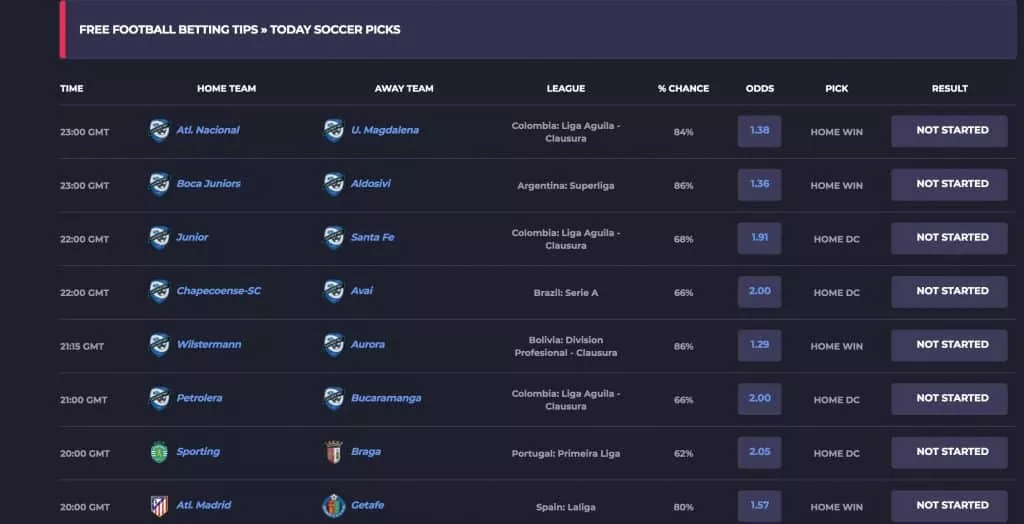Click the Getafe club crest
Image resolution: width=1024 pixels, height=524 pixels.
pos(334,506)
